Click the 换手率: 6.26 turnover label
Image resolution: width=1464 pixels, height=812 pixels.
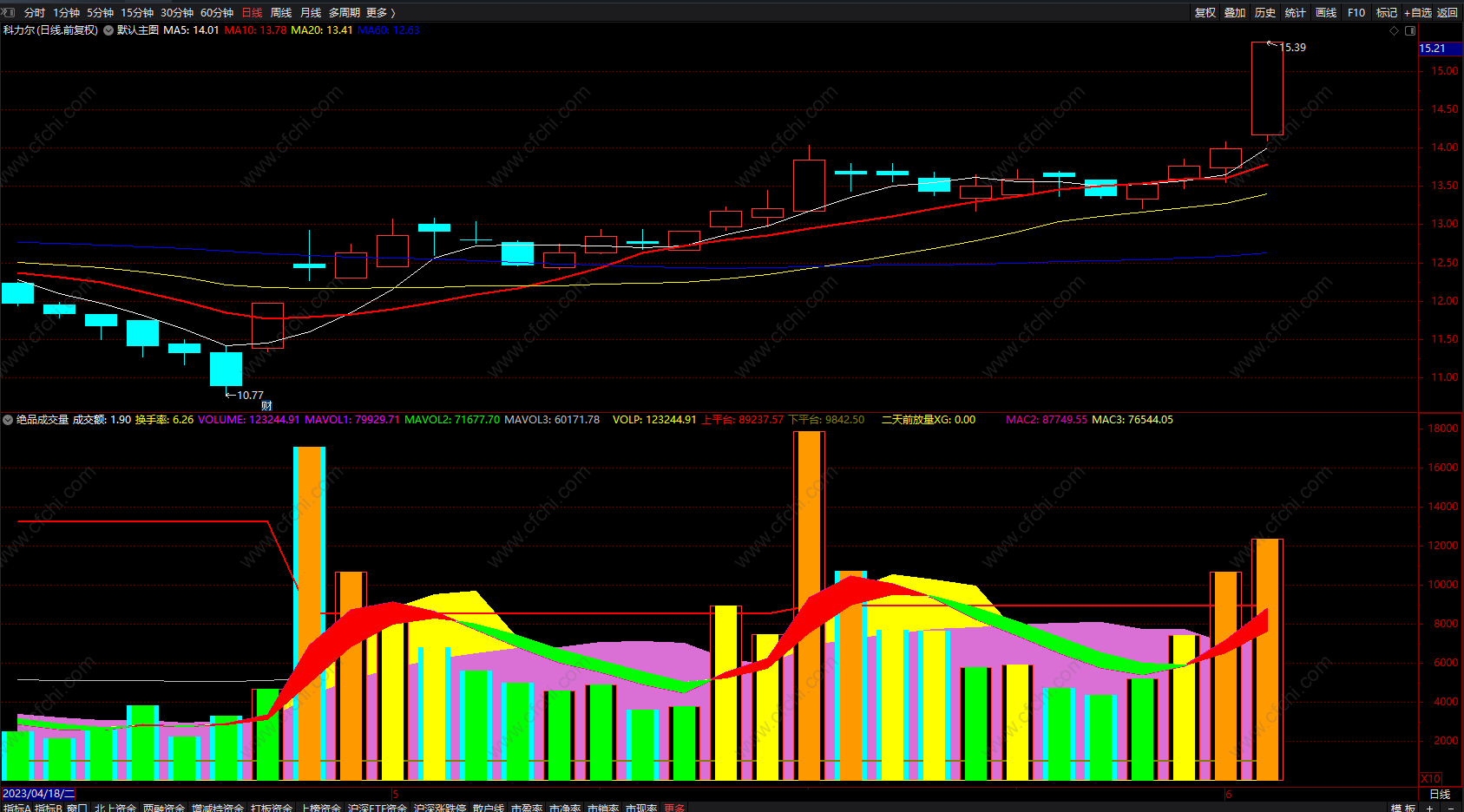tap(164, 420)
